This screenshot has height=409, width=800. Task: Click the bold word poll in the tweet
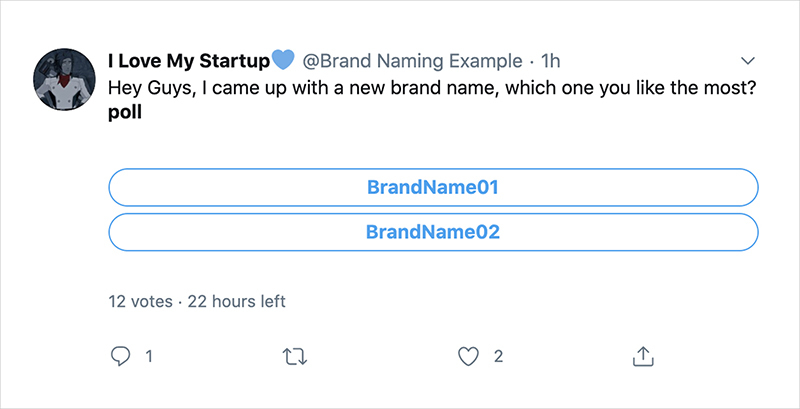[x=125, y=113]
